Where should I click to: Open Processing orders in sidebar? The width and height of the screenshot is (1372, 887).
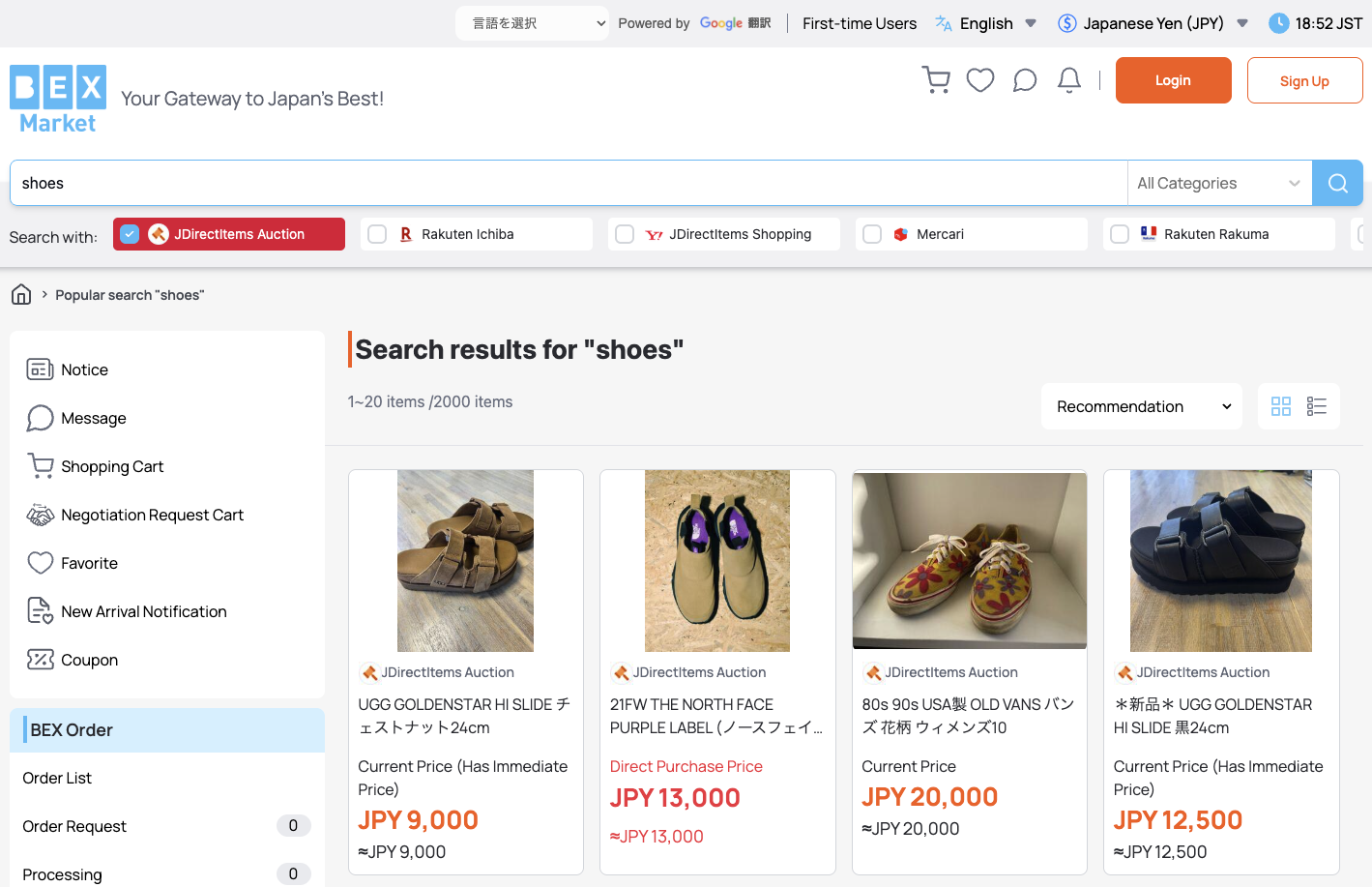(x=62, y=874)
